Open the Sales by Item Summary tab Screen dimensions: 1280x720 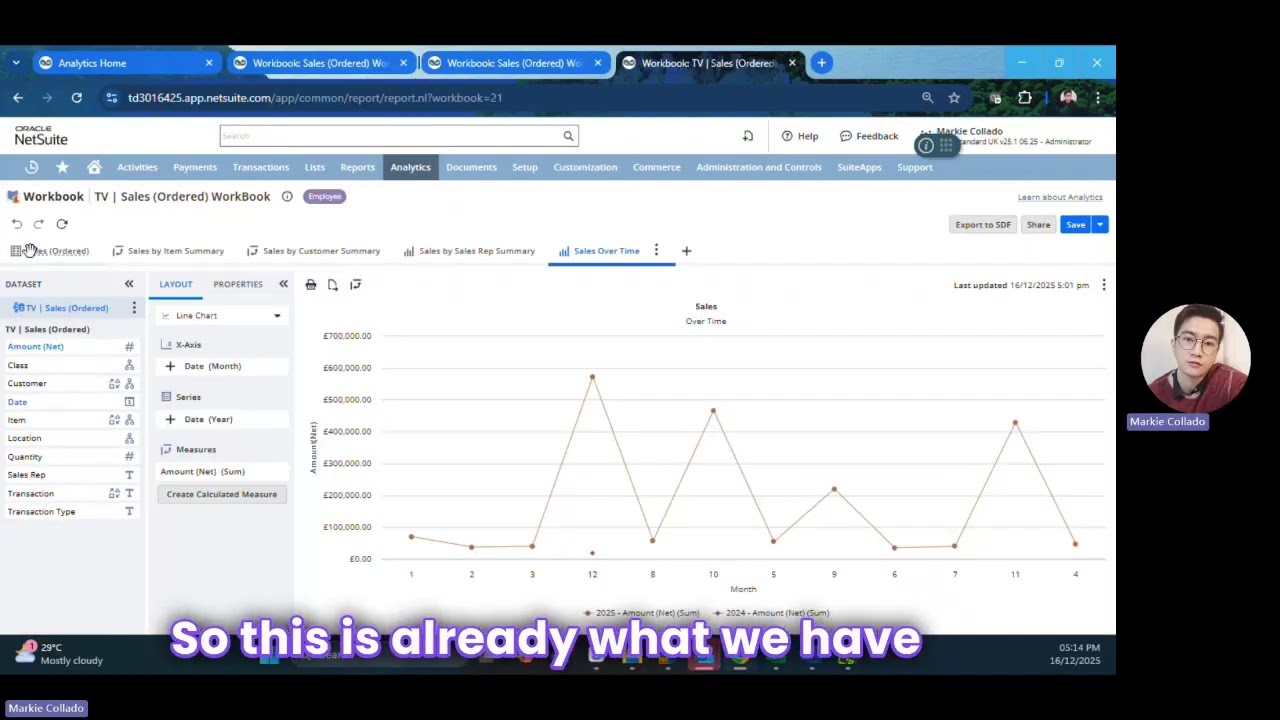click(x=168, y=251)
